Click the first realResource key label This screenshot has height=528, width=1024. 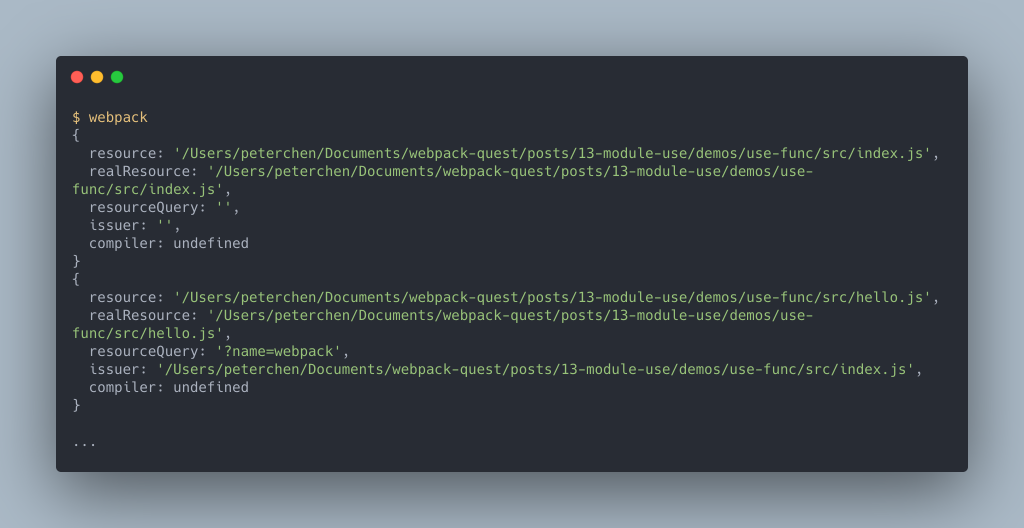click(x=143, y=171)
